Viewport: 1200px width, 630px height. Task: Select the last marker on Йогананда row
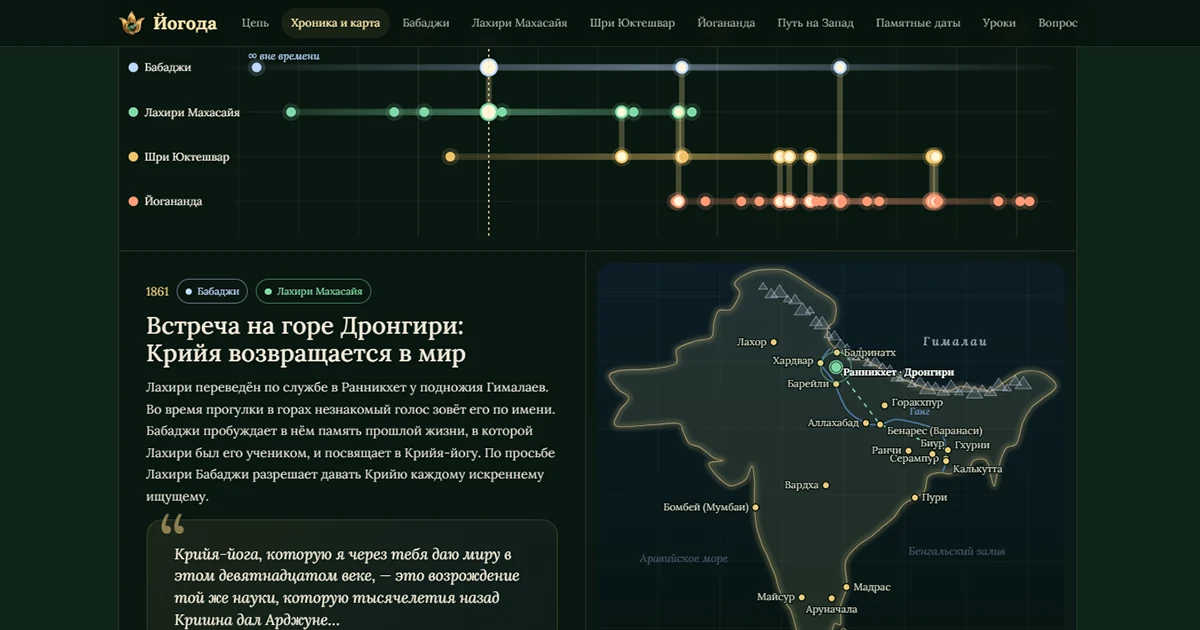pos(1029,201)
